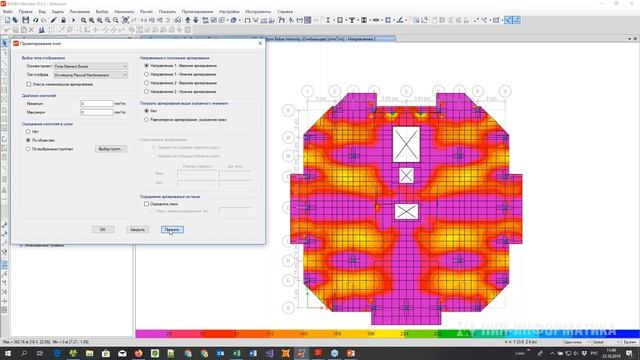Select 'По объектам' averaging radio option
Screen dimensions: 640x360
tap(28, 140)
